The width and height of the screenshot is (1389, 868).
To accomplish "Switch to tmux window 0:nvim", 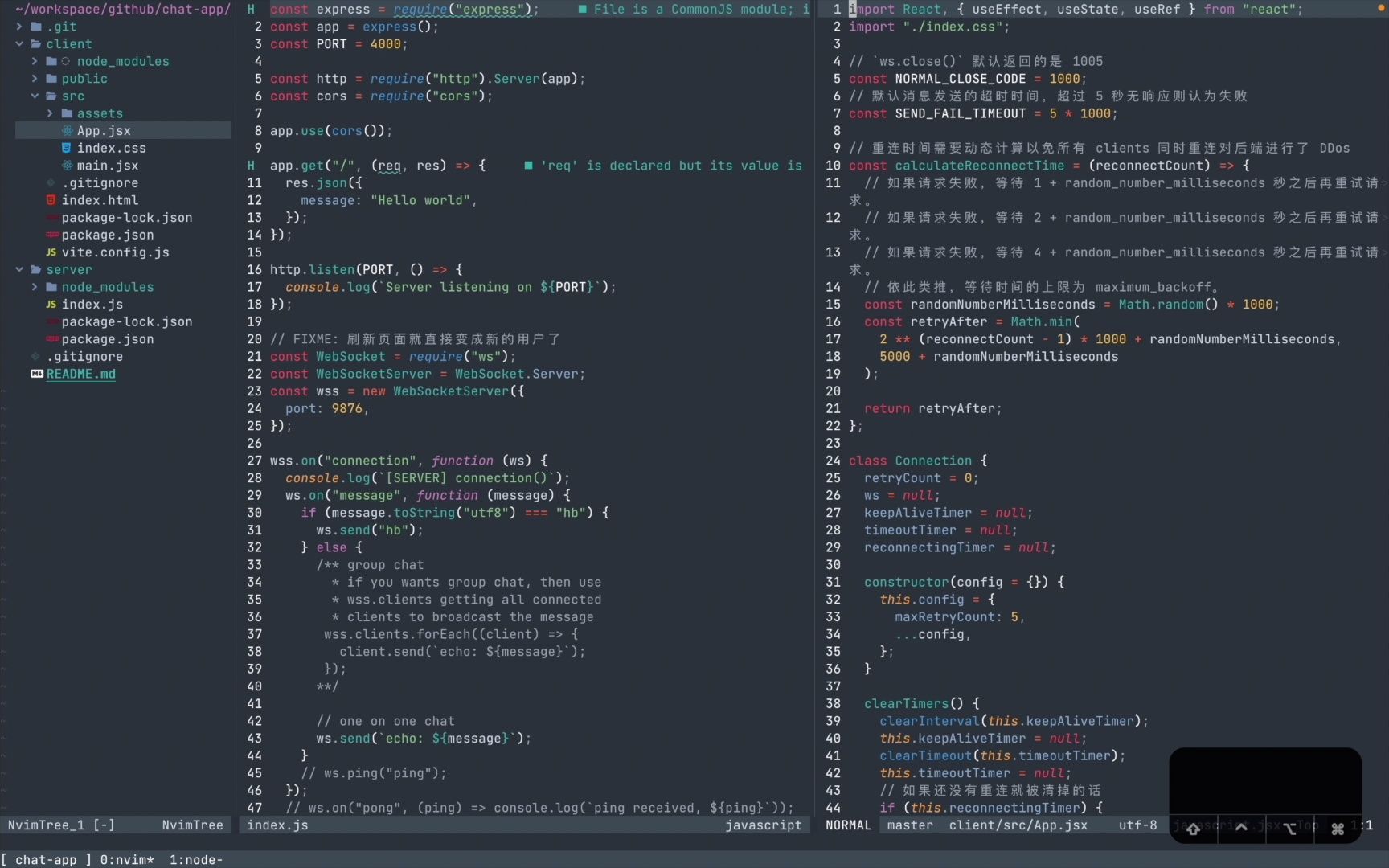I will click(127, 860).
